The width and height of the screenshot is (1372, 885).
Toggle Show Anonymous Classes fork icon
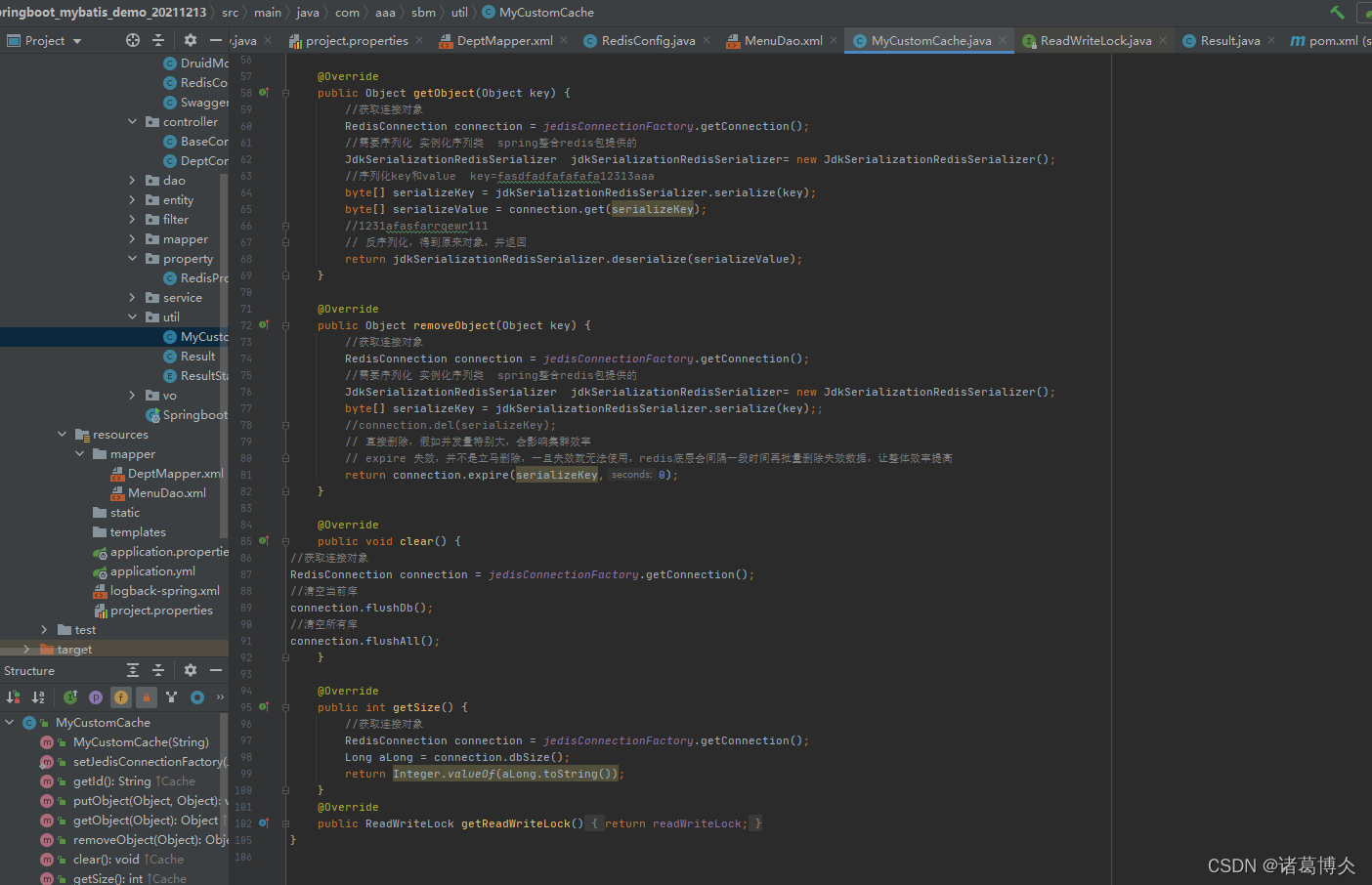(172, 697)
